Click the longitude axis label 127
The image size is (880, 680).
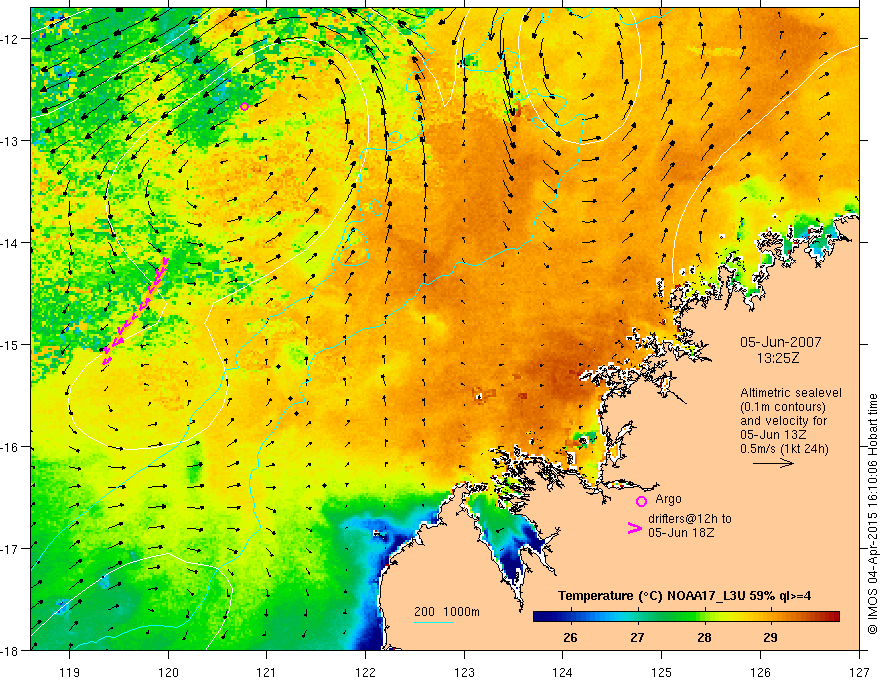859,672
